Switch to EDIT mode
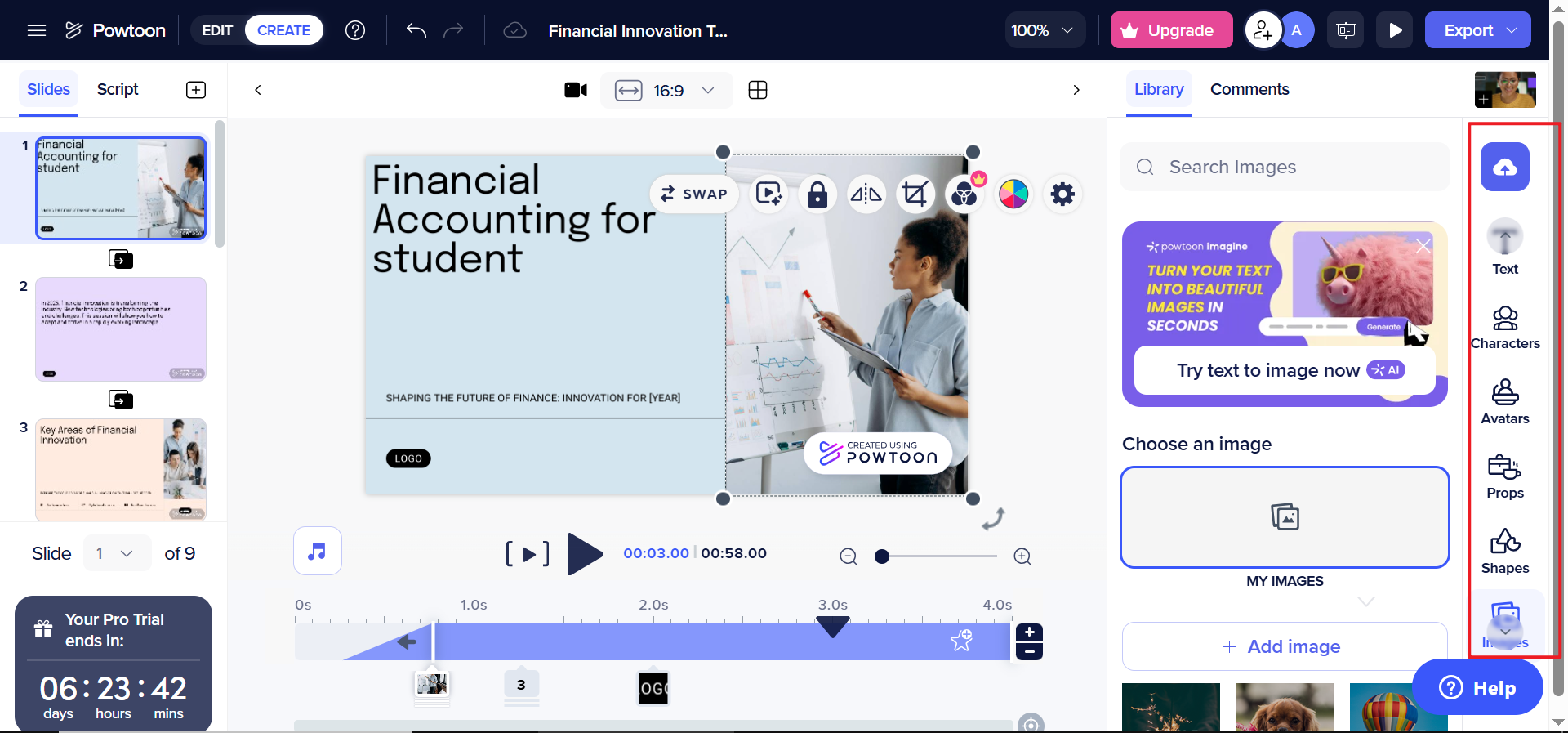This screenshot has width=1568, height=733. [217, 30]
